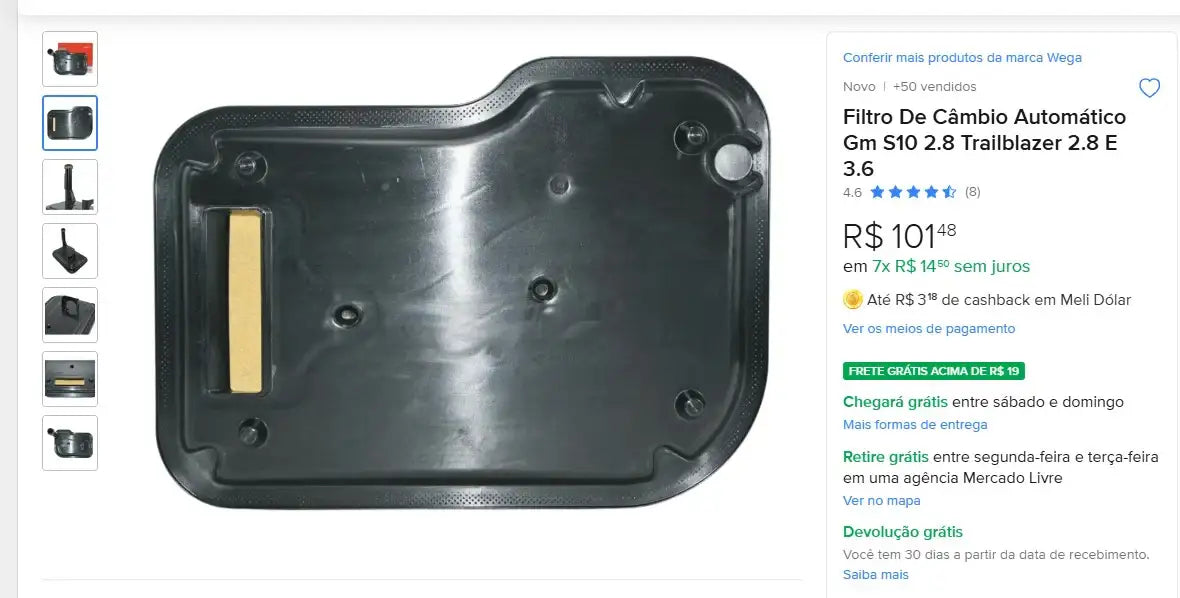The height and width of the screenshot is (598, 1180).
Task: Open link to more Wega brand products
Action: [x=962, y=58]
